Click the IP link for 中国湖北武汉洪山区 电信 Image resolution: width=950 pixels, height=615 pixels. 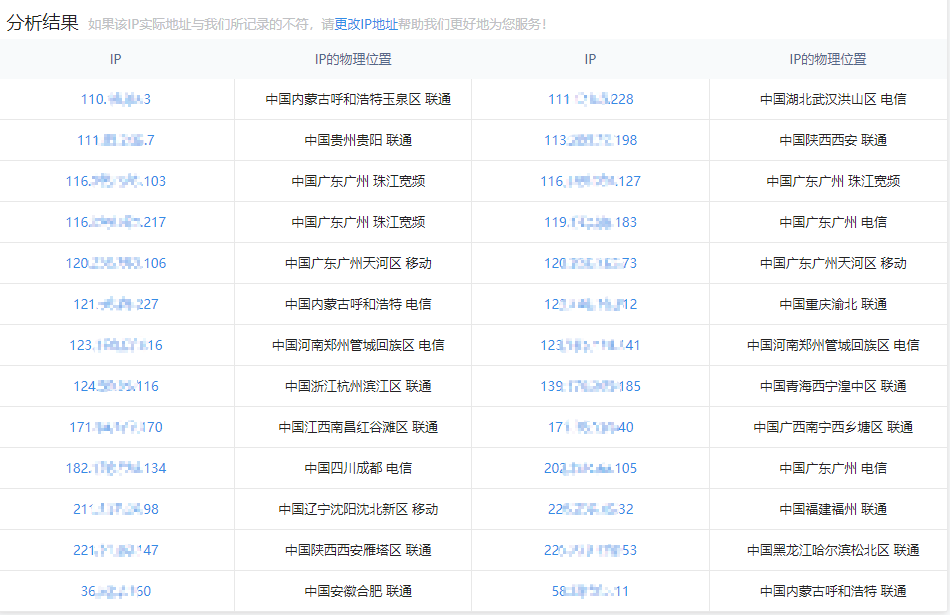(x=590, y=99)
